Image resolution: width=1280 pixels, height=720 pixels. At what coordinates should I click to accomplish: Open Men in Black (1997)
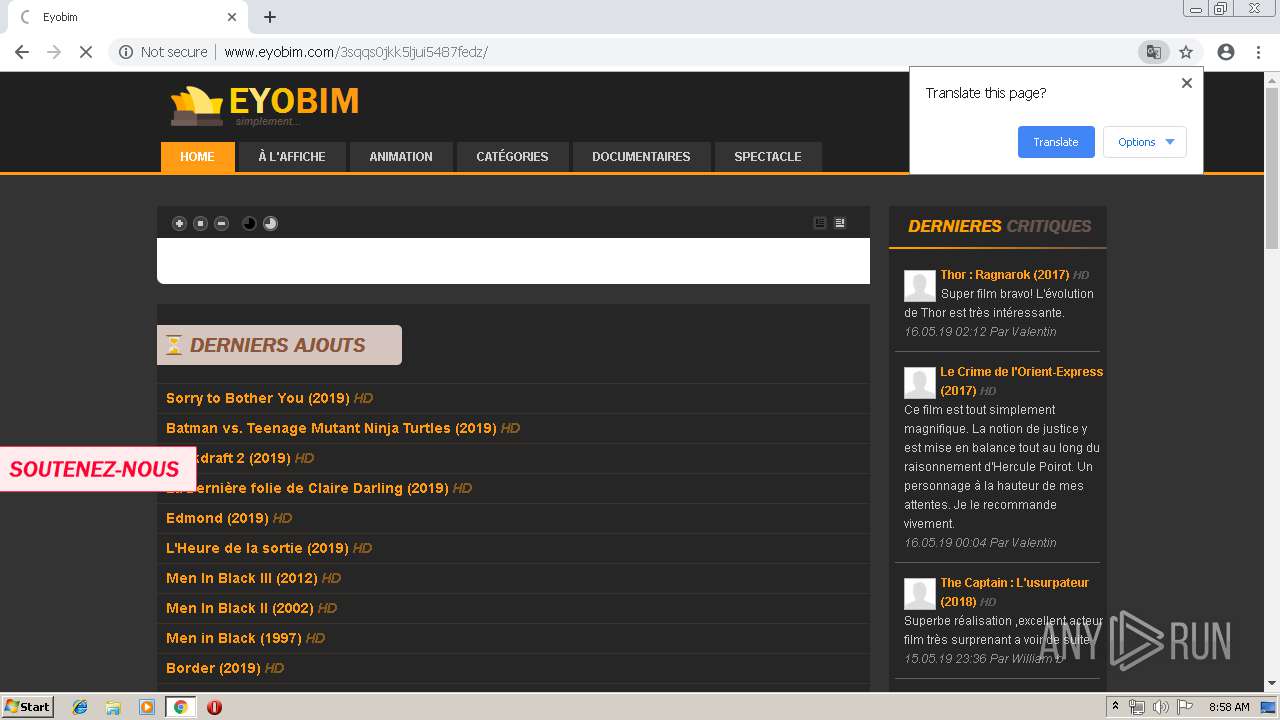[x=233, y=638]
